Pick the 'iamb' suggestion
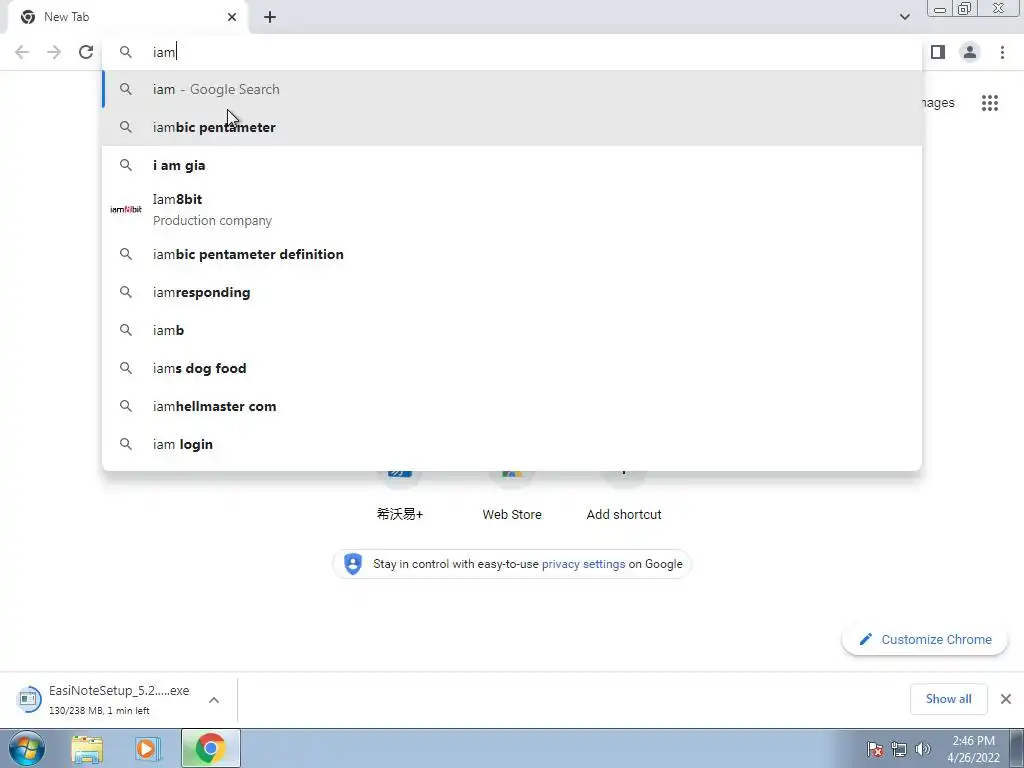Viewport: 1024px width, 768px height. [x=512, y=330]
